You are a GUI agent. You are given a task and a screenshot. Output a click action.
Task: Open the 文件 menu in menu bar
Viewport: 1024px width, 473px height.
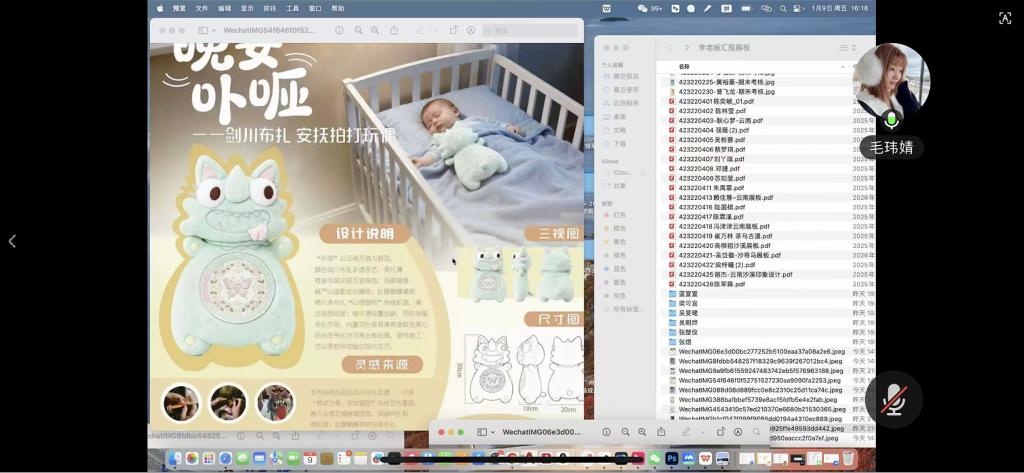201,8
